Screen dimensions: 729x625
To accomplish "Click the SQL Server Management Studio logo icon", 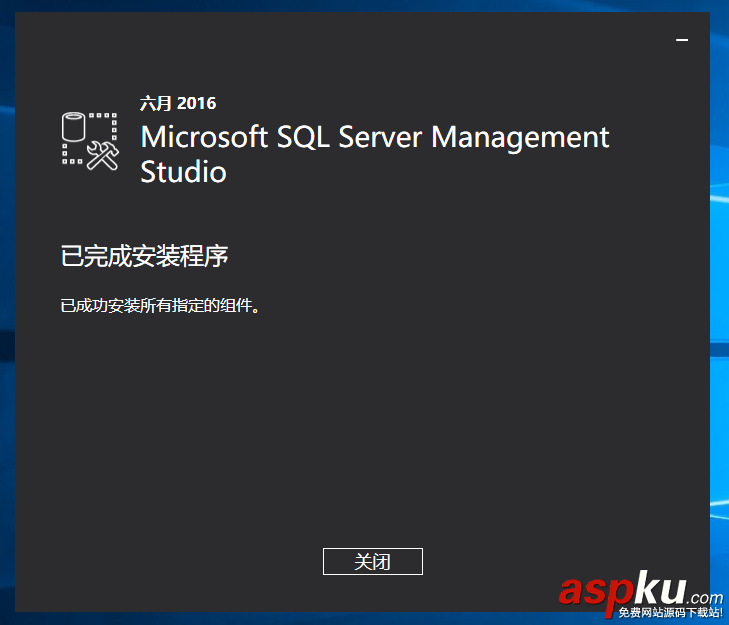I will (x=90, y=139).
